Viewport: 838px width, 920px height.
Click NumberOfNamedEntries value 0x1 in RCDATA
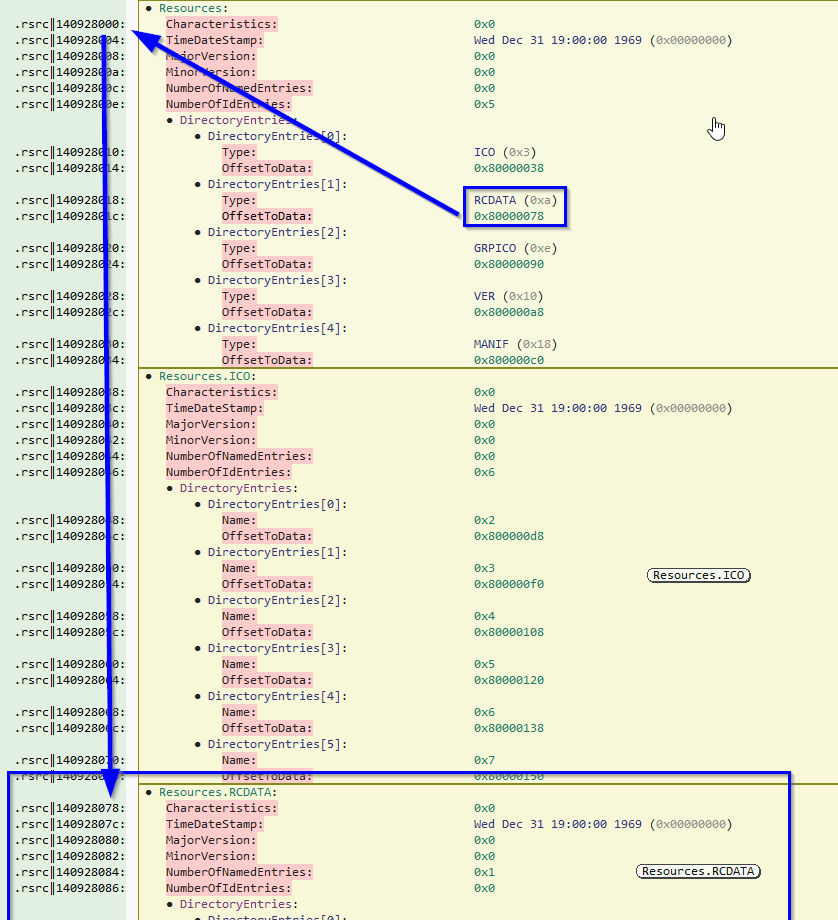coord(484,872)
